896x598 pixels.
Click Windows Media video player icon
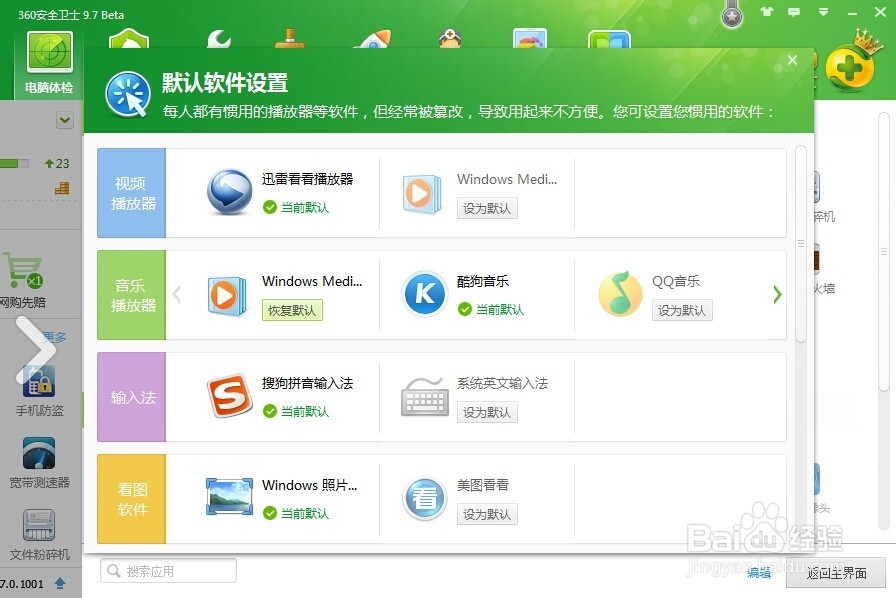423,193
